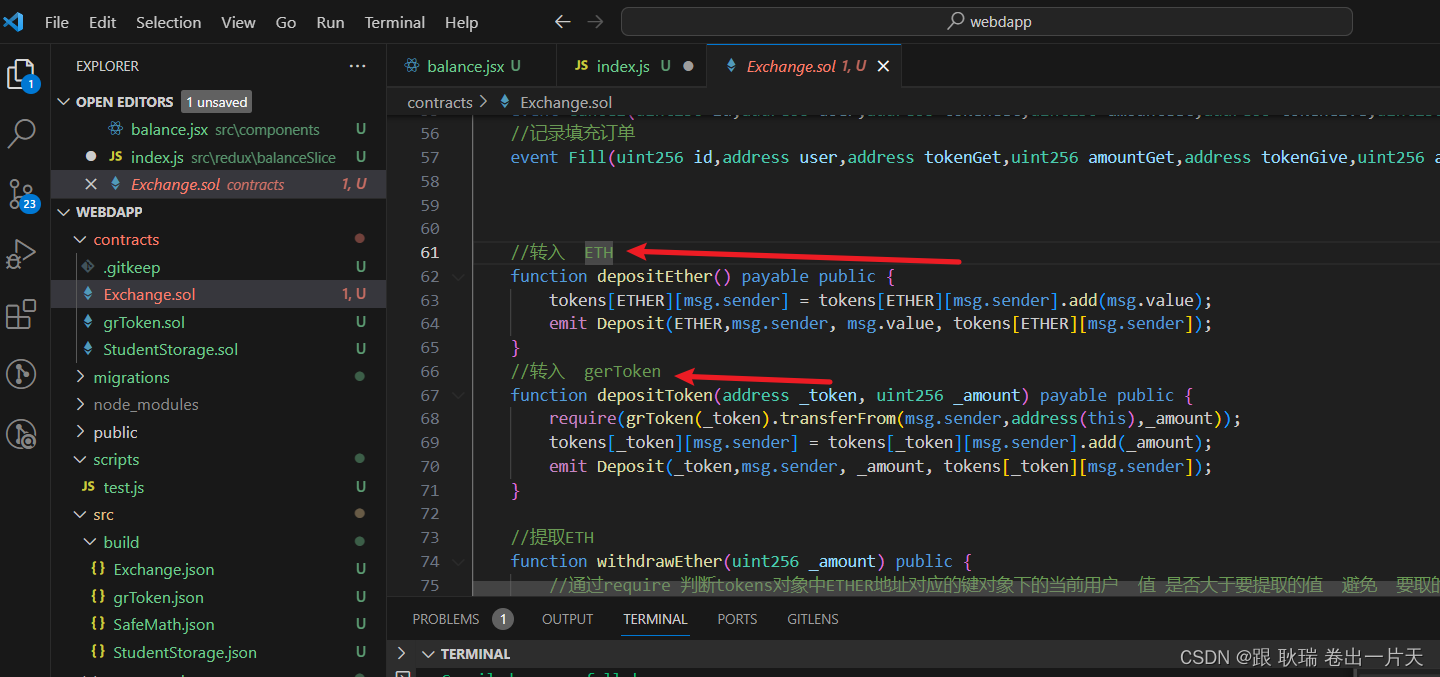Image resolution: width=1440 pixels, height=677 pixels.
Task: Collapse the scripts folder
Action: coord(81,460)
